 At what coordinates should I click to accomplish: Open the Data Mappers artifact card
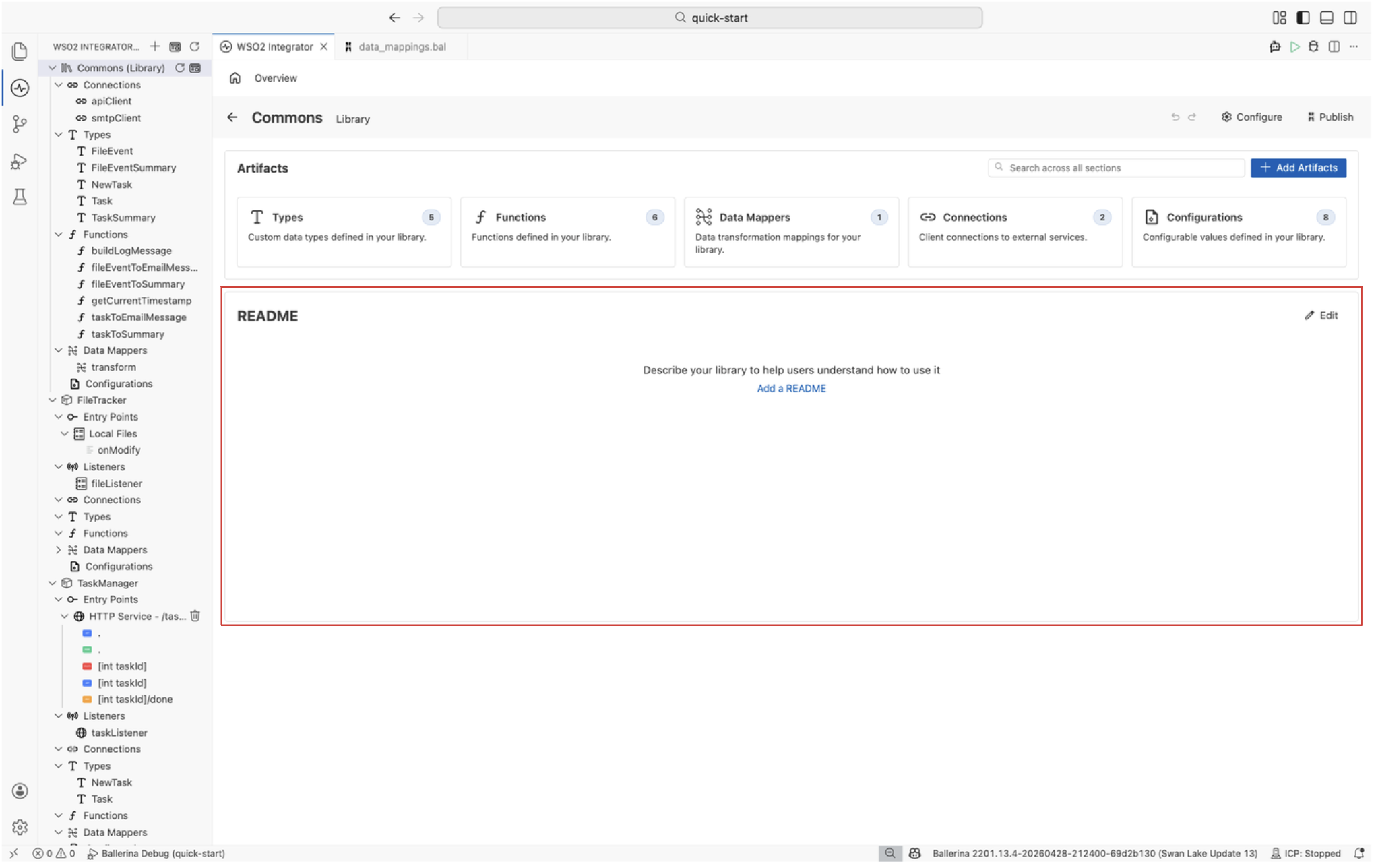tap(791, 232)
